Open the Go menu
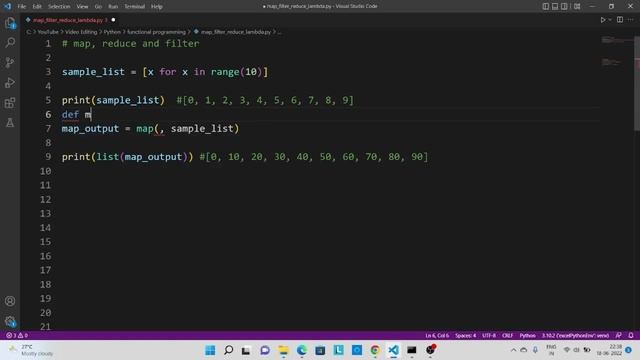The image size is (640, 360). [x=98, y=7]
